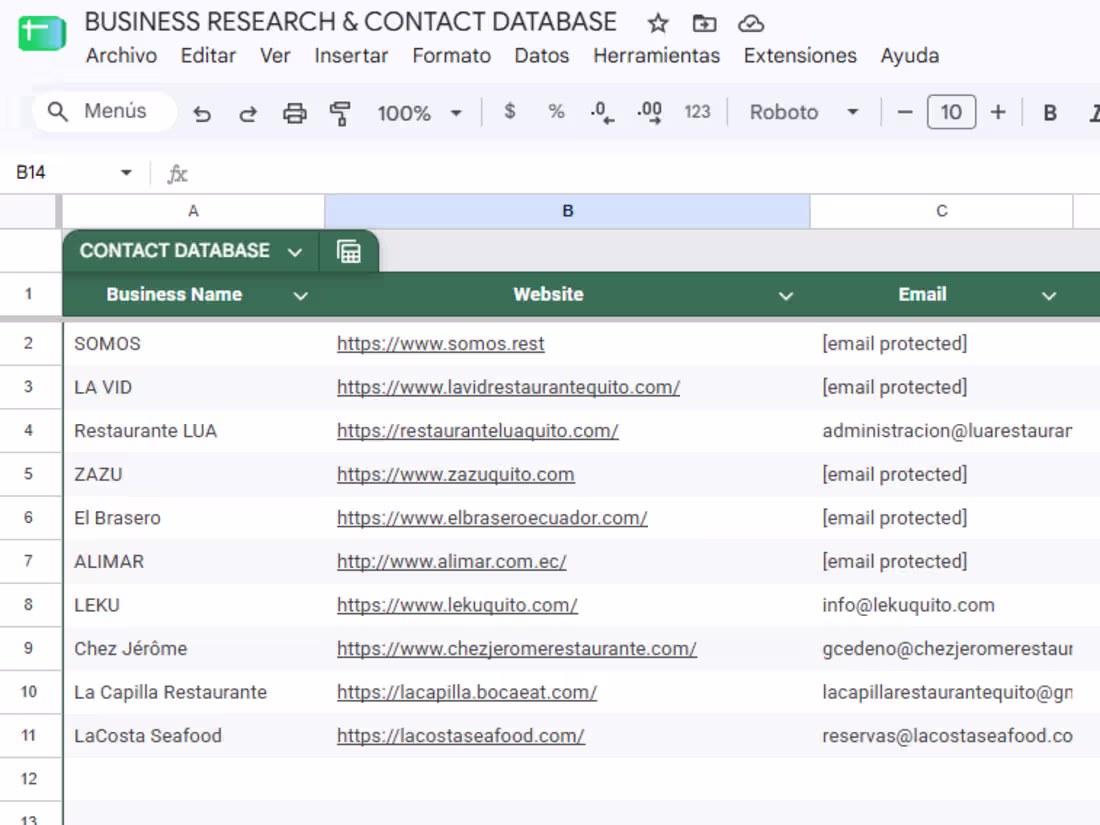Open more number formats (123)
Viewport: 1100px width, 825px height.
pos(697,112)
